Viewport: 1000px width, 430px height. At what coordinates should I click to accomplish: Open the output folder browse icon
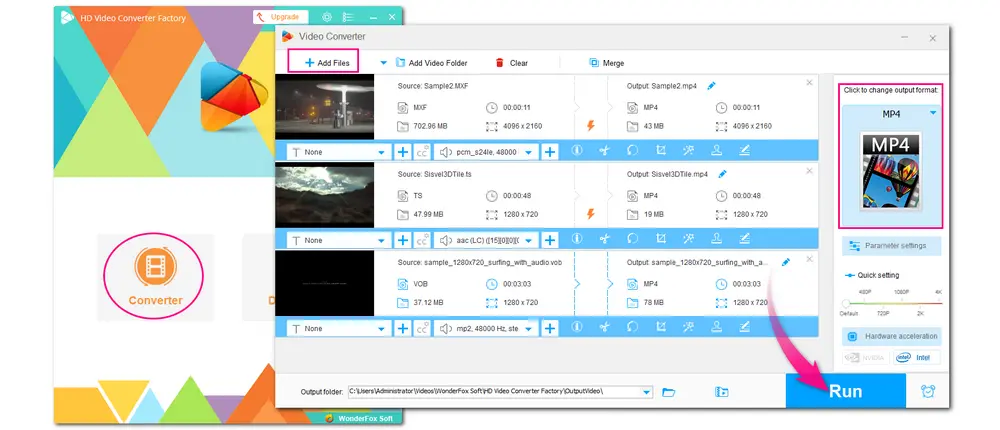669,391
